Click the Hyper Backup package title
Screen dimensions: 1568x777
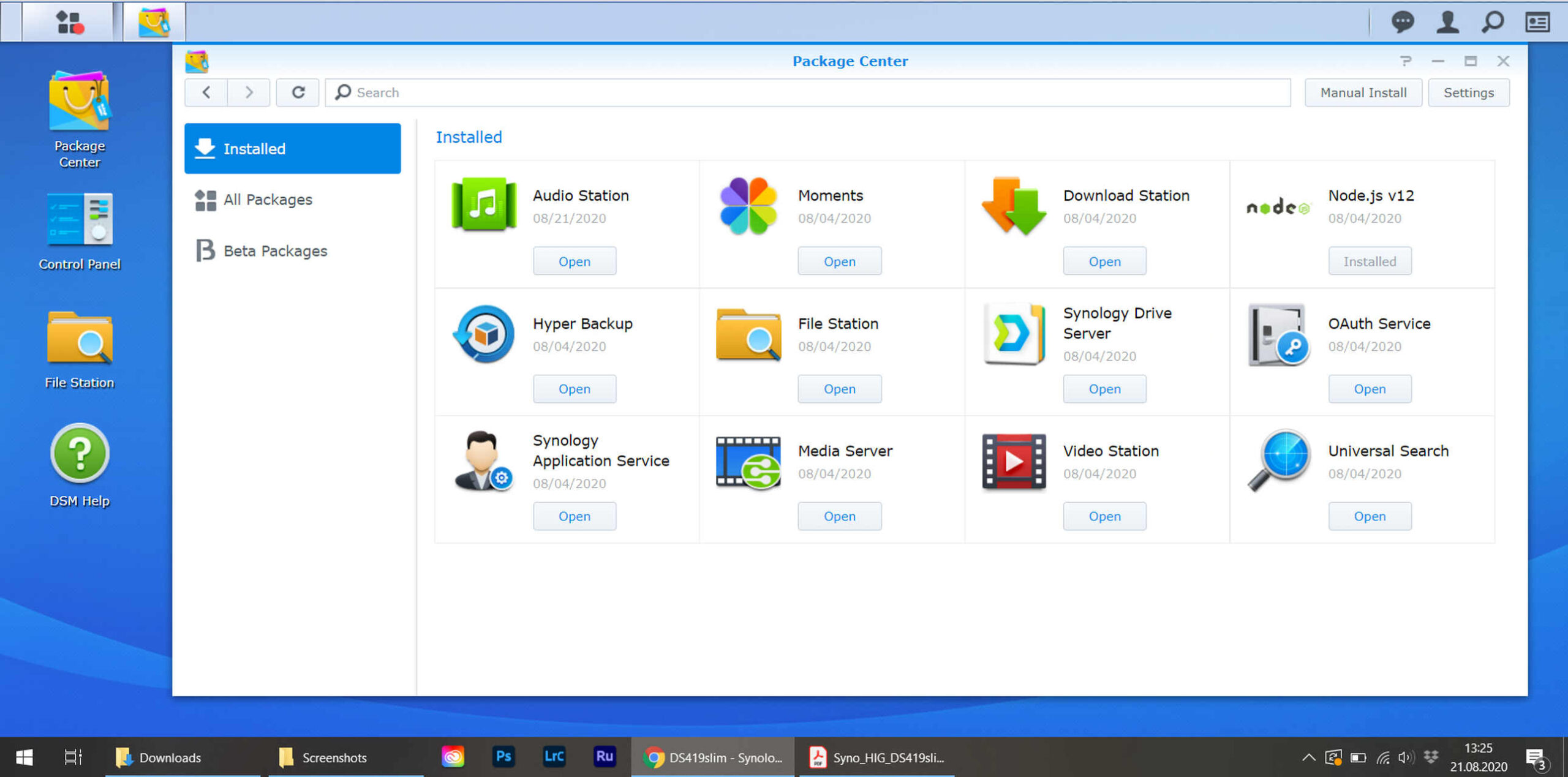(582, 323)
